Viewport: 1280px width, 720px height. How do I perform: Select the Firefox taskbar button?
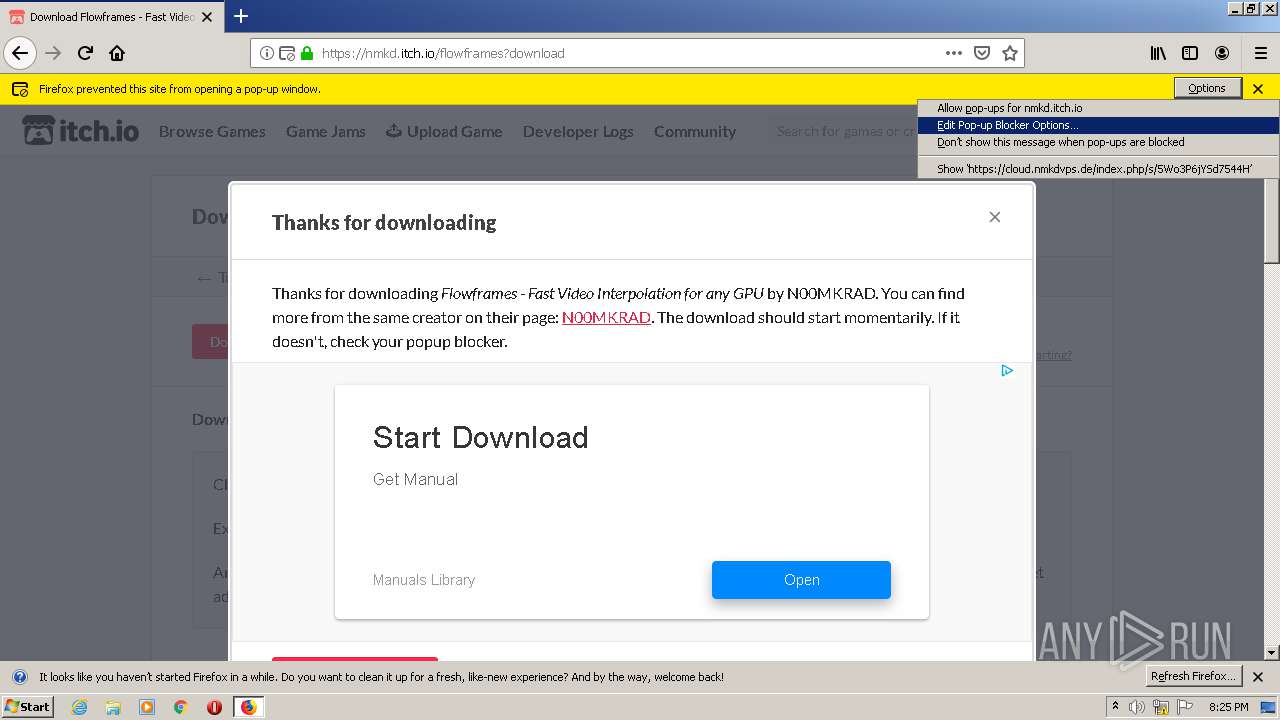pyautogui.click(x=248, y=707)
